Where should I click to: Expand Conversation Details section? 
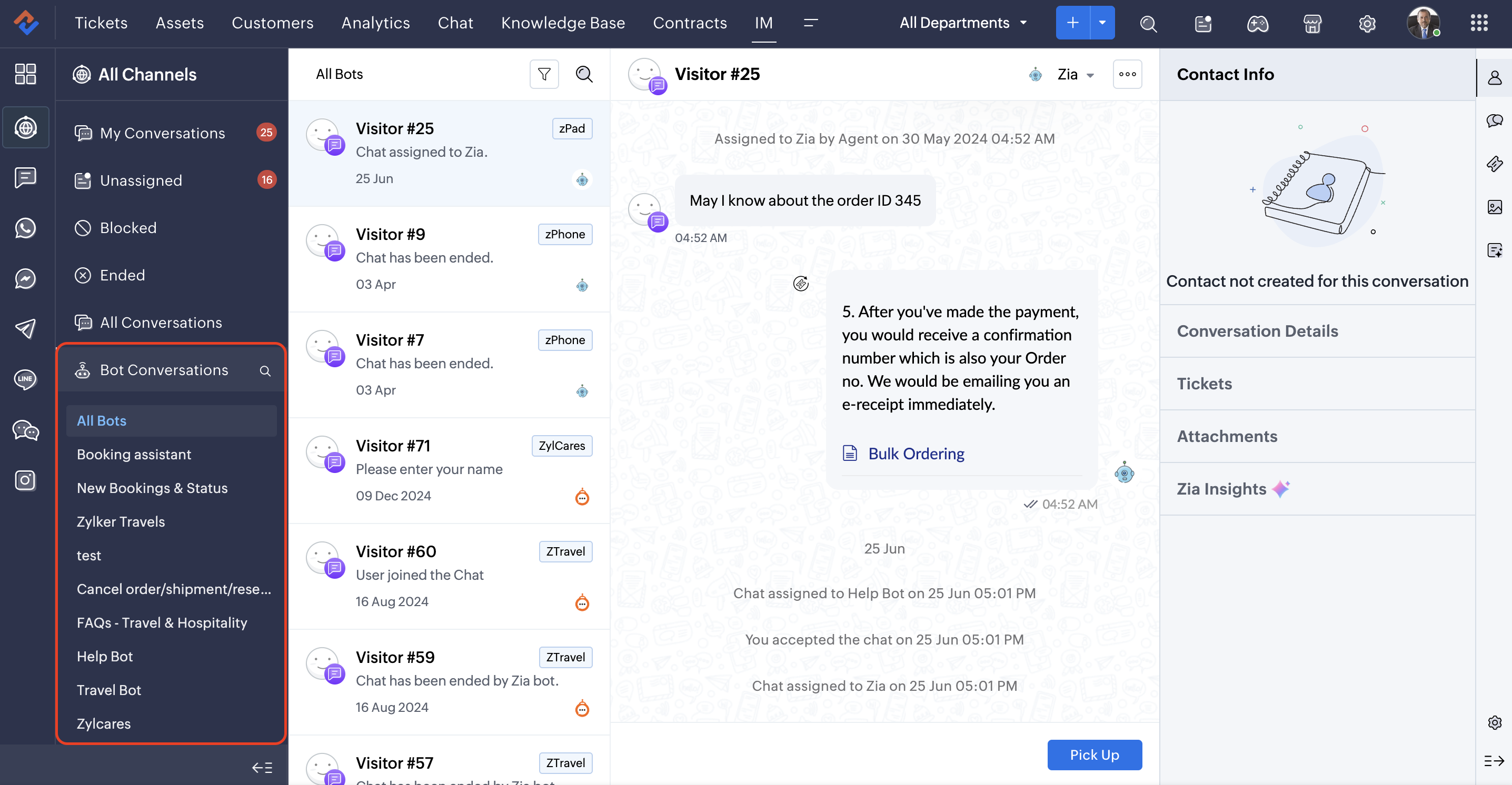[1317, 331]
